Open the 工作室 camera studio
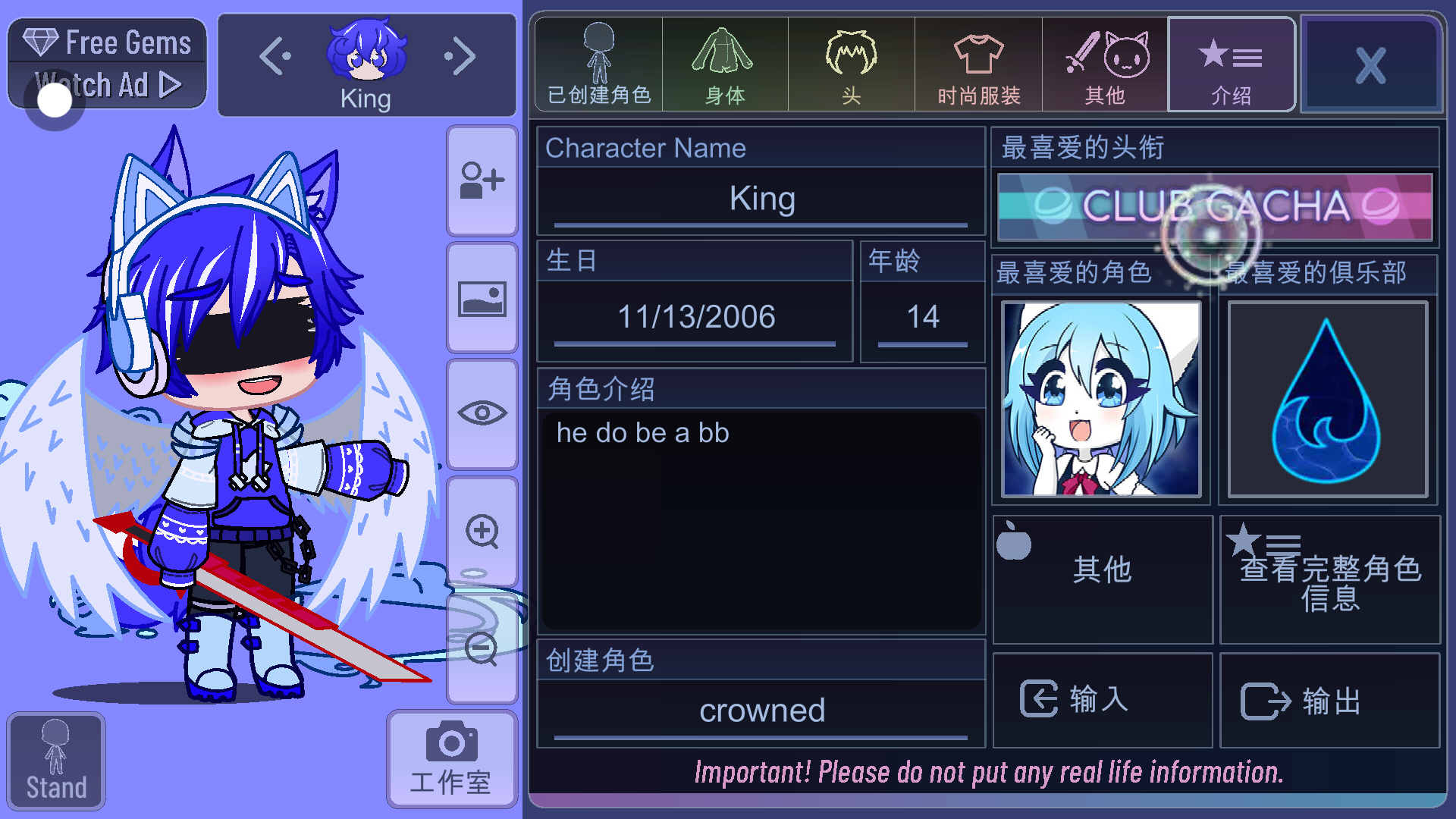This screenshot has width=1456, height=819. point(451,760)
